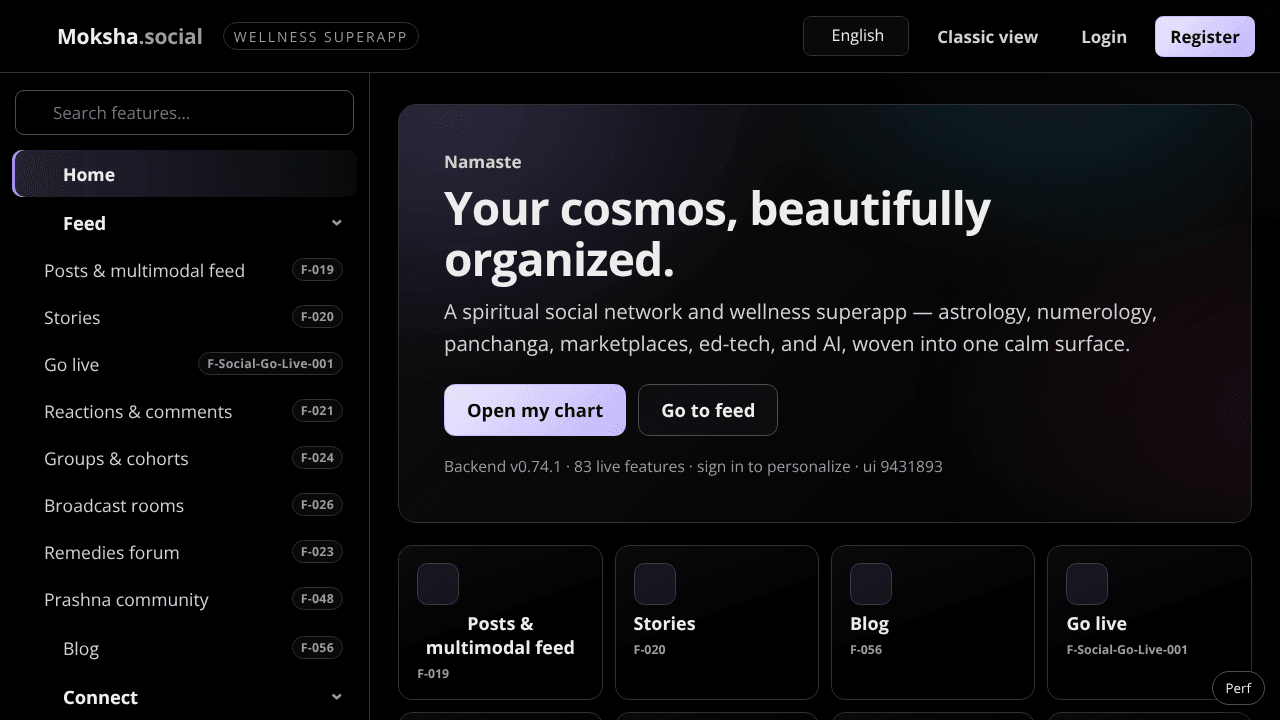This screenshot has height=720, width=1280.
Task: Open the Blog feature card title
Action: coord(869,623)
